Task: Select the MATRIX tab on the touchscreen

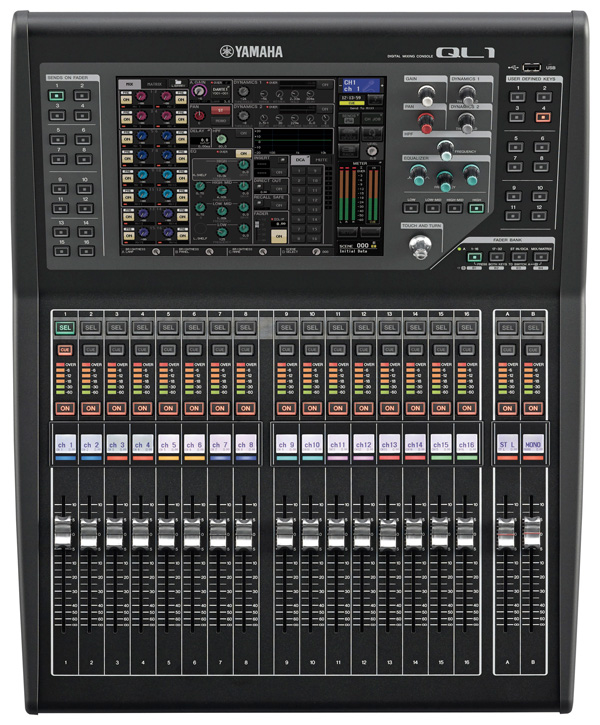Action: (154, 84)
